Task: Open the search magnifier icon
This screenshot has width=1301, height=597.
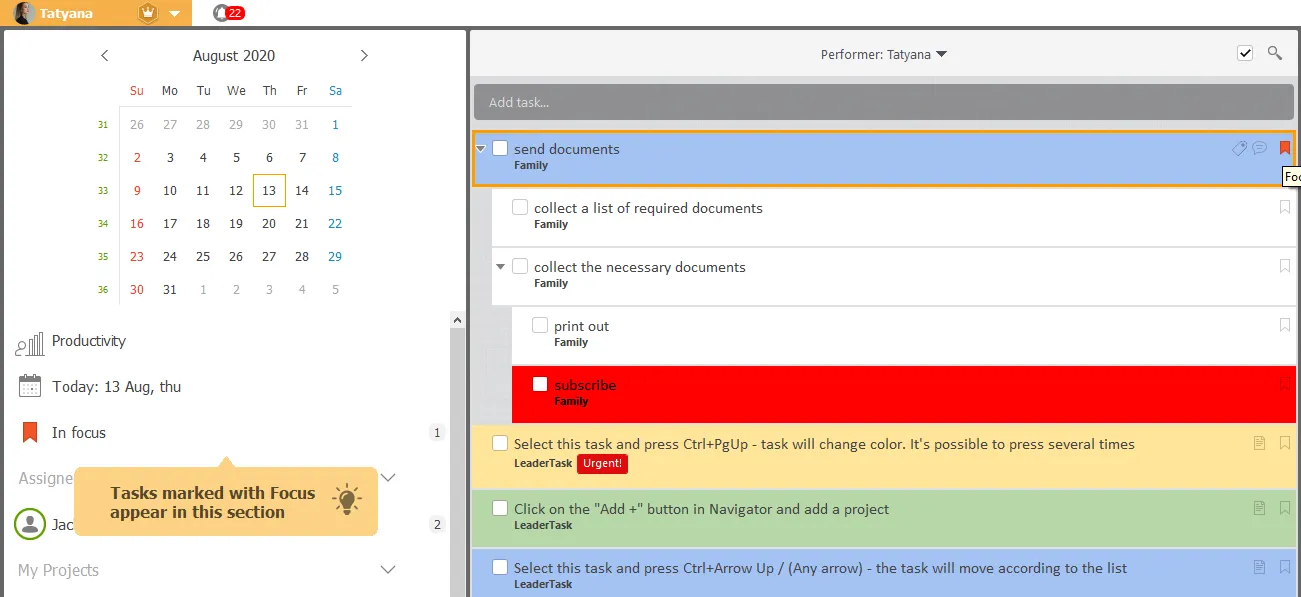Action: click(1274, 53)
